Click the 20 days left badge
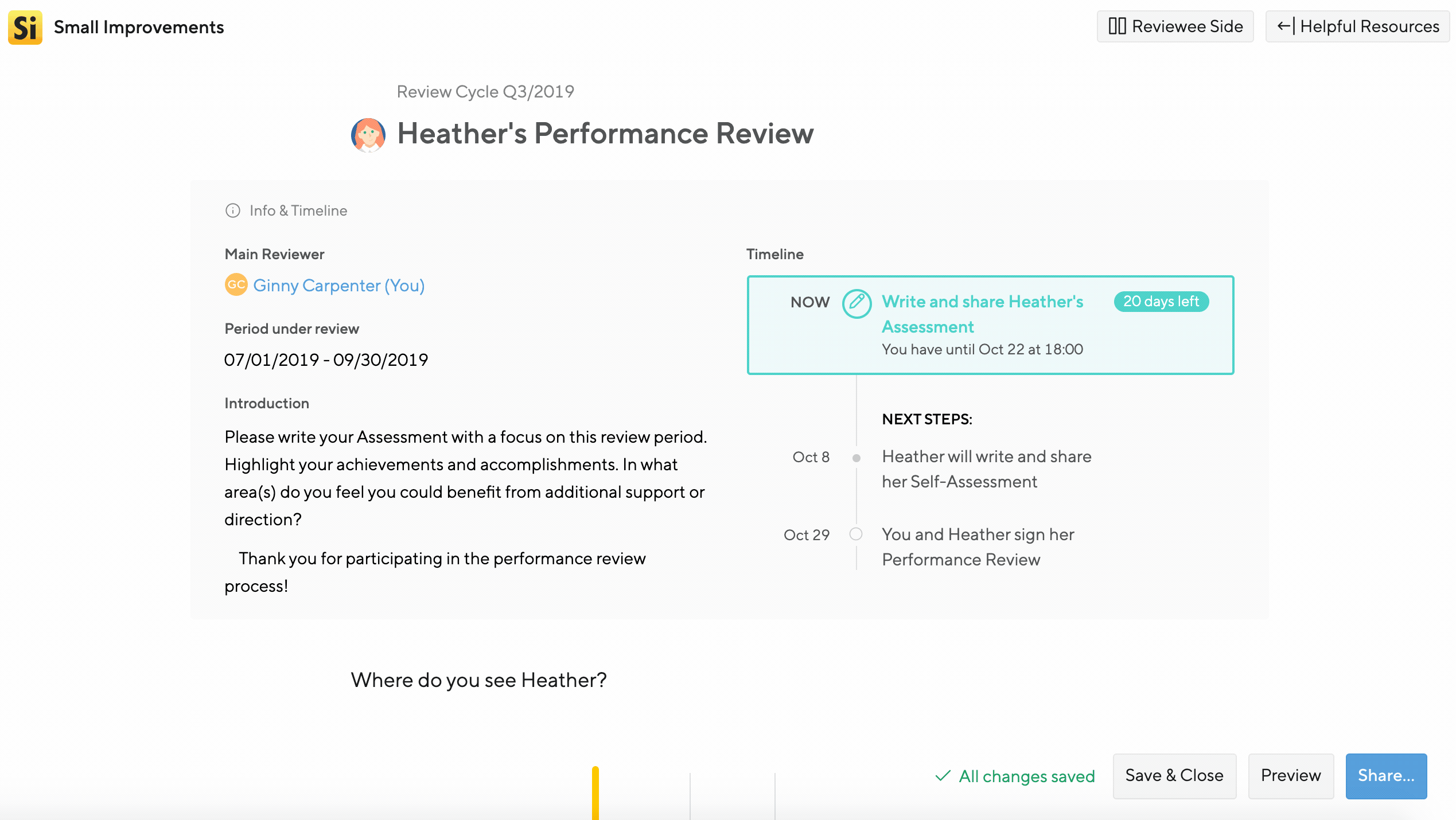Viewport: 1456px width, 820px height. (x=1161, y=302)
